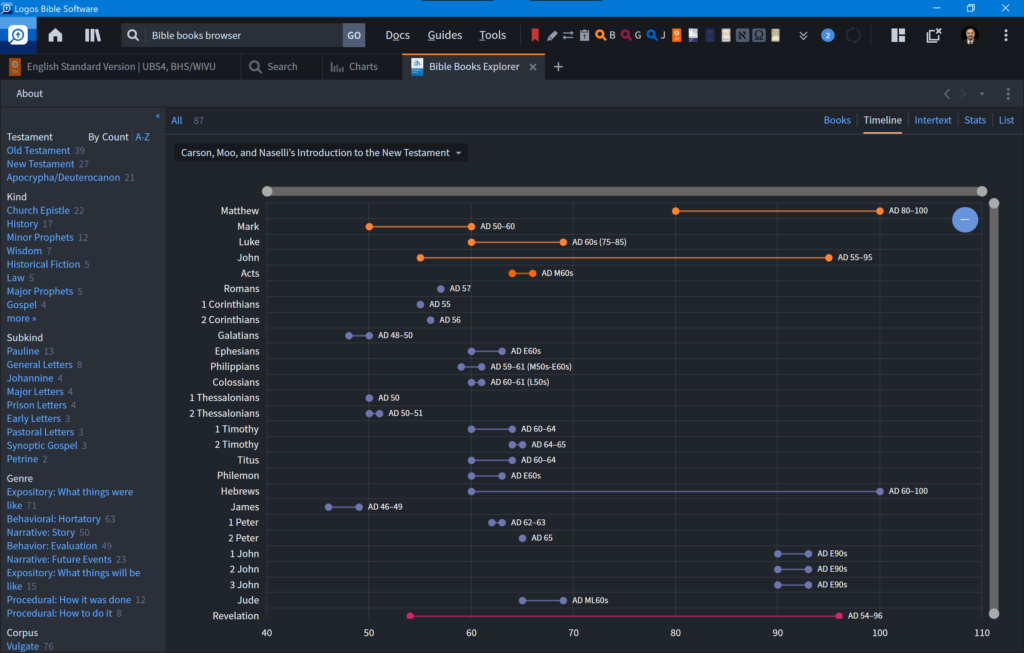Open the white and purple book shortcut
The width and height of the screenshot is (1024, 653).
[x=693, y=35]
